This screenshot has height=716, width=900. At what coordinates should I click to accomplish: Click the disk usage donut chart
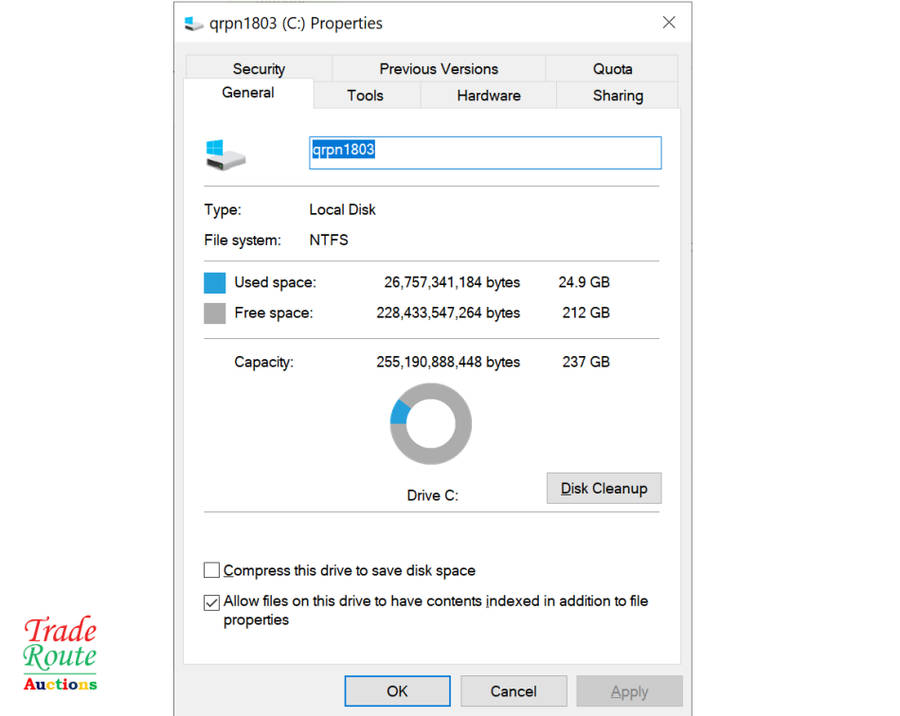click(x=430, y=424)
